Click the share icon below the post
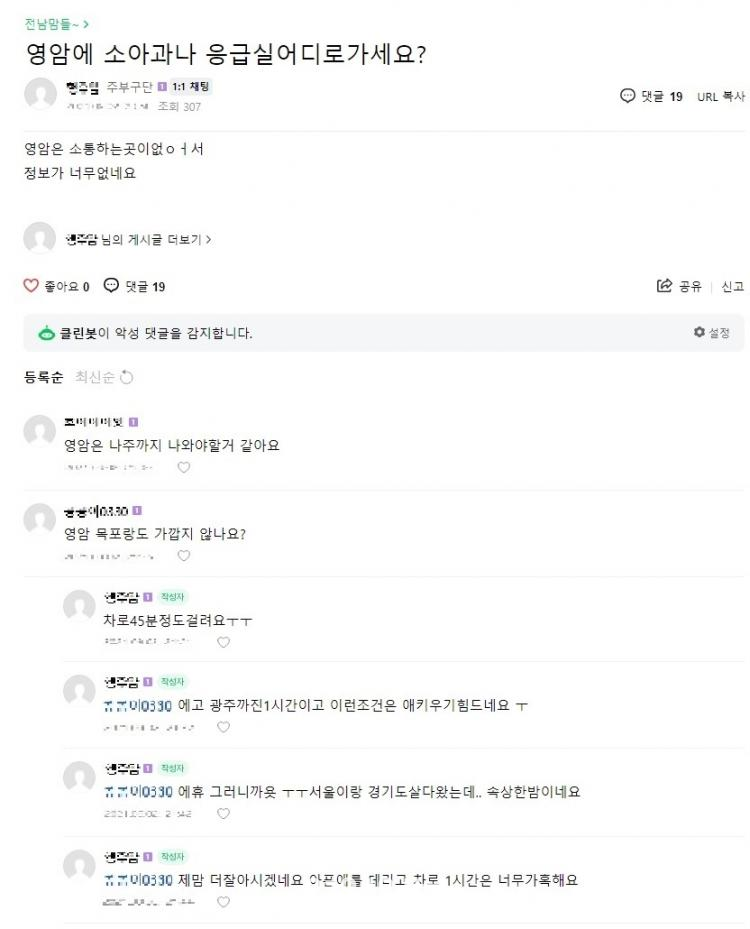Screen dimensions: 750x929 pyautogui.click(x=664, y=286)
